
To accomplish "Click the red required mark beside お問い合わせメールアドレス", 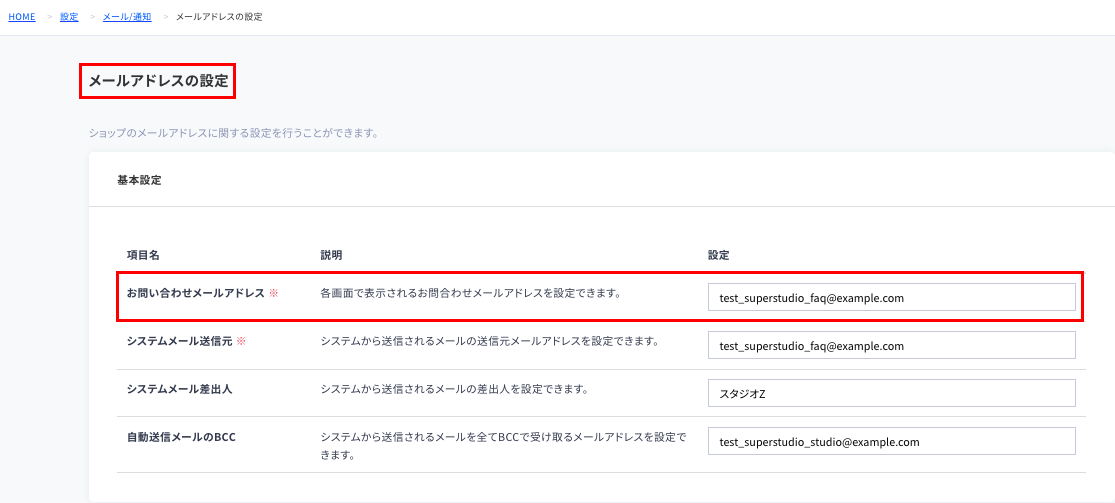I will click(274, 292).
